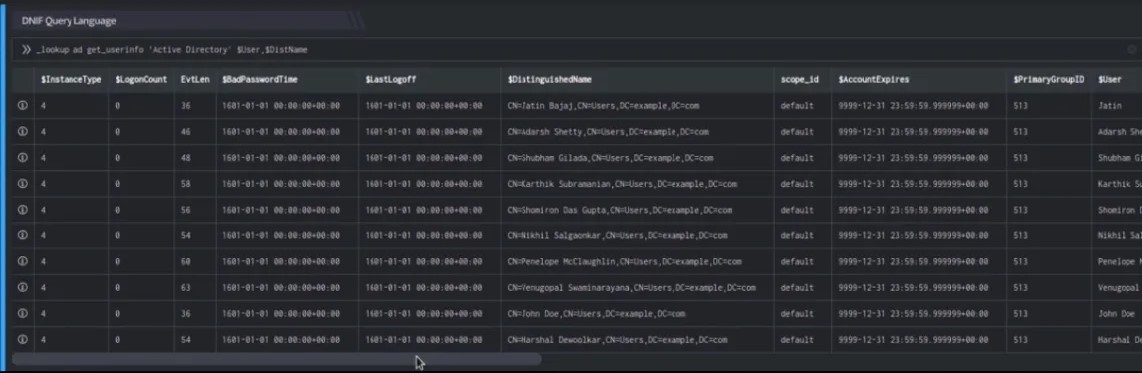Open info icon for Venugopal Swaminarayana row
1142x373 pixels.
[x=23, y=288]
